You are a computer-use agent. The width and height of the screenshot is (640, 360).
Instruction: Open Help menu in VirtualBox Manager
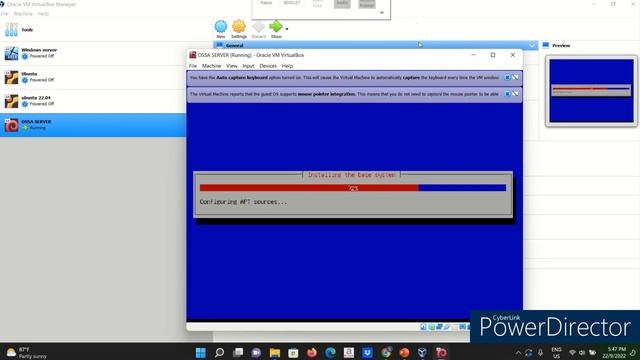click(43, 14)
